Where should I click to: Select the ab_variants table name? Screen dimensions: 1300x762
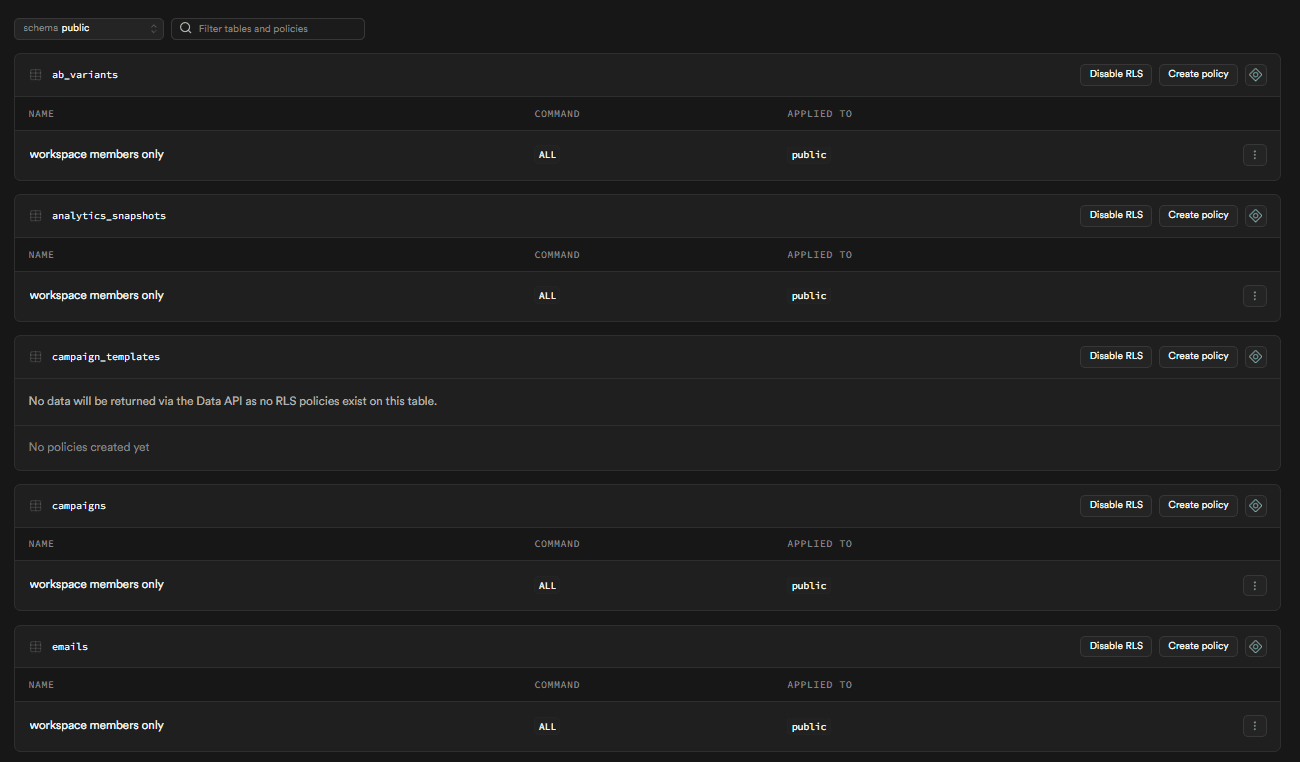pos(85,75)
